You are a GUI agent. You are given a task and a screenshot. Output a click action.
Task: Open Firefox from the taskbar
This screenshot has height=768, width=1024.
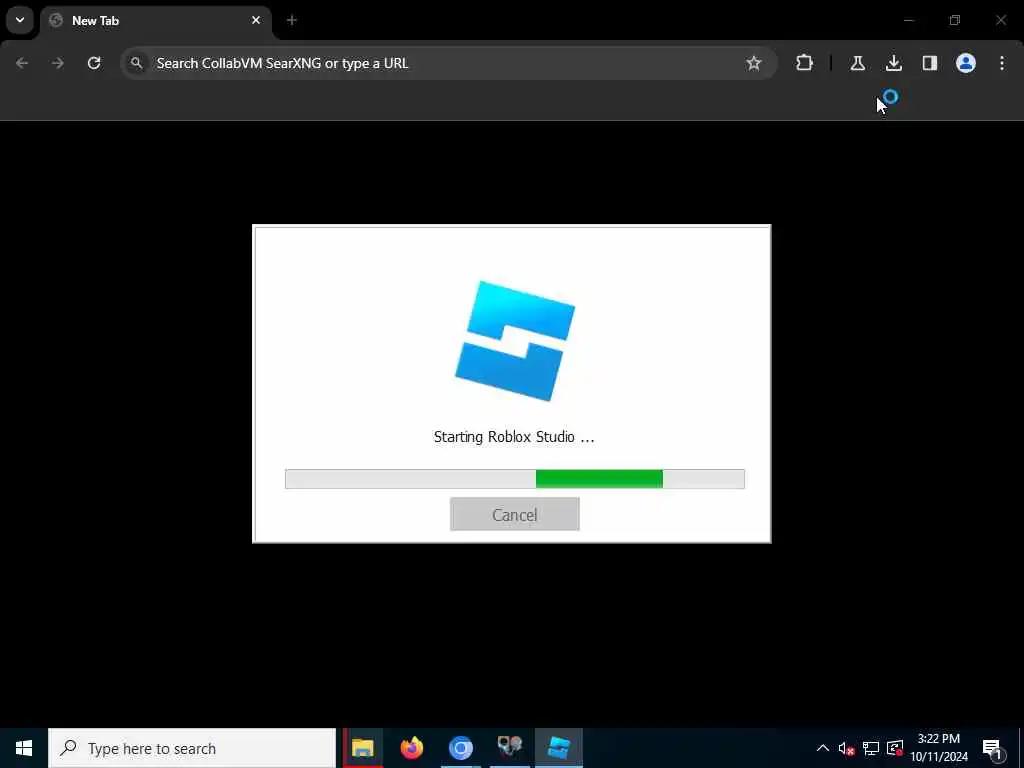tap(411, 748)
